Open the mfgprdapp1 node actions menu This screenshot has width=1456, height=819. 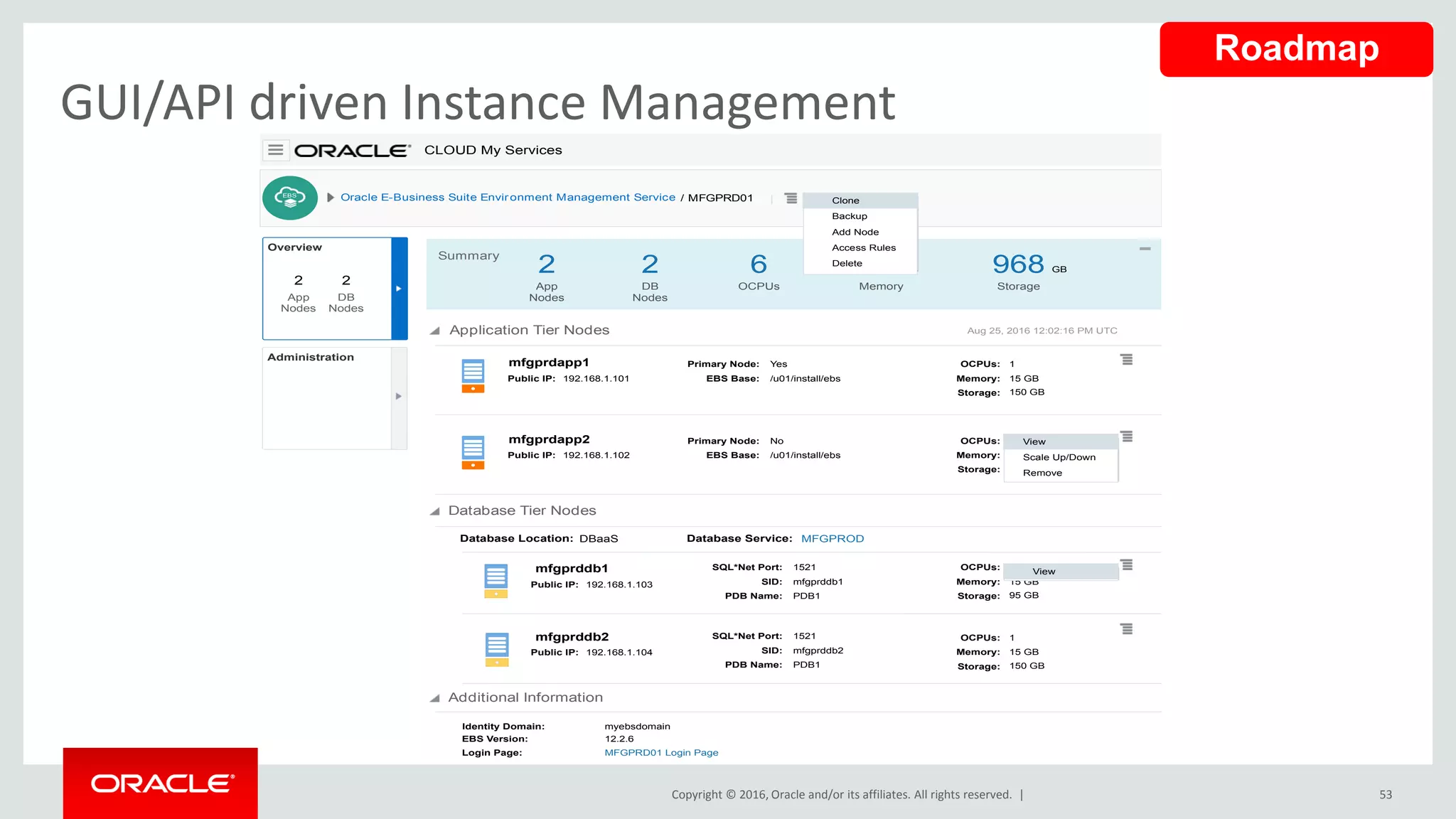click(x=1127, y=360)
